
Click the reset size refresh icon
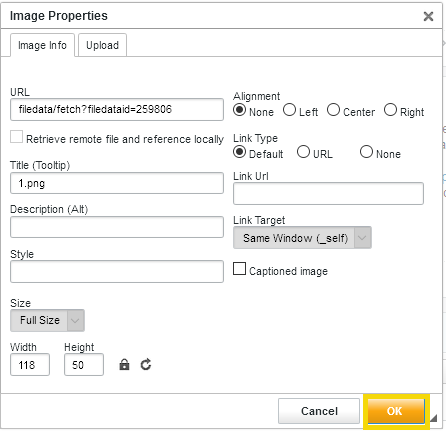tap(146, 364)
